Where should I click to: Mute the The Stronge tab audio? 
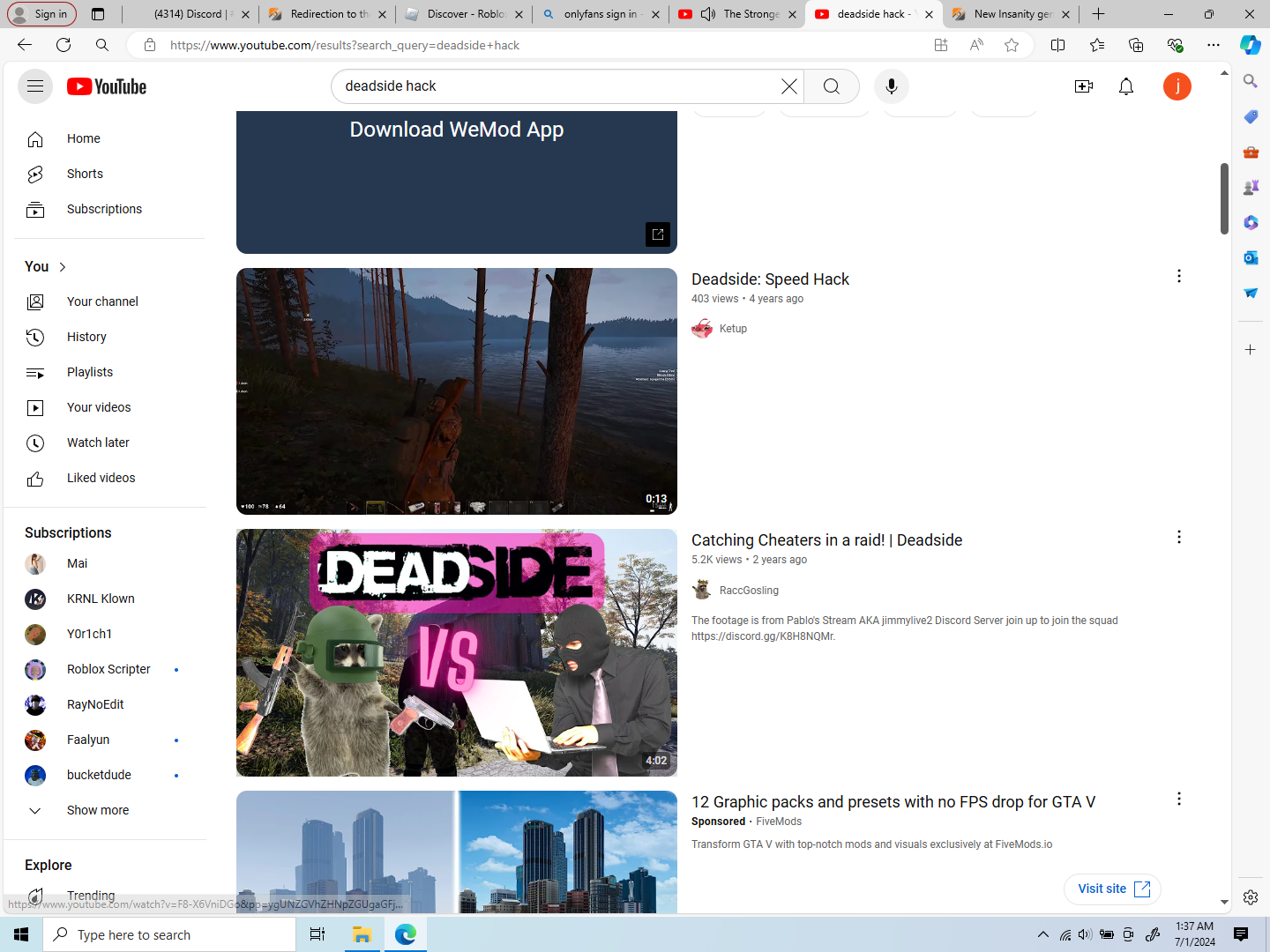708,14
